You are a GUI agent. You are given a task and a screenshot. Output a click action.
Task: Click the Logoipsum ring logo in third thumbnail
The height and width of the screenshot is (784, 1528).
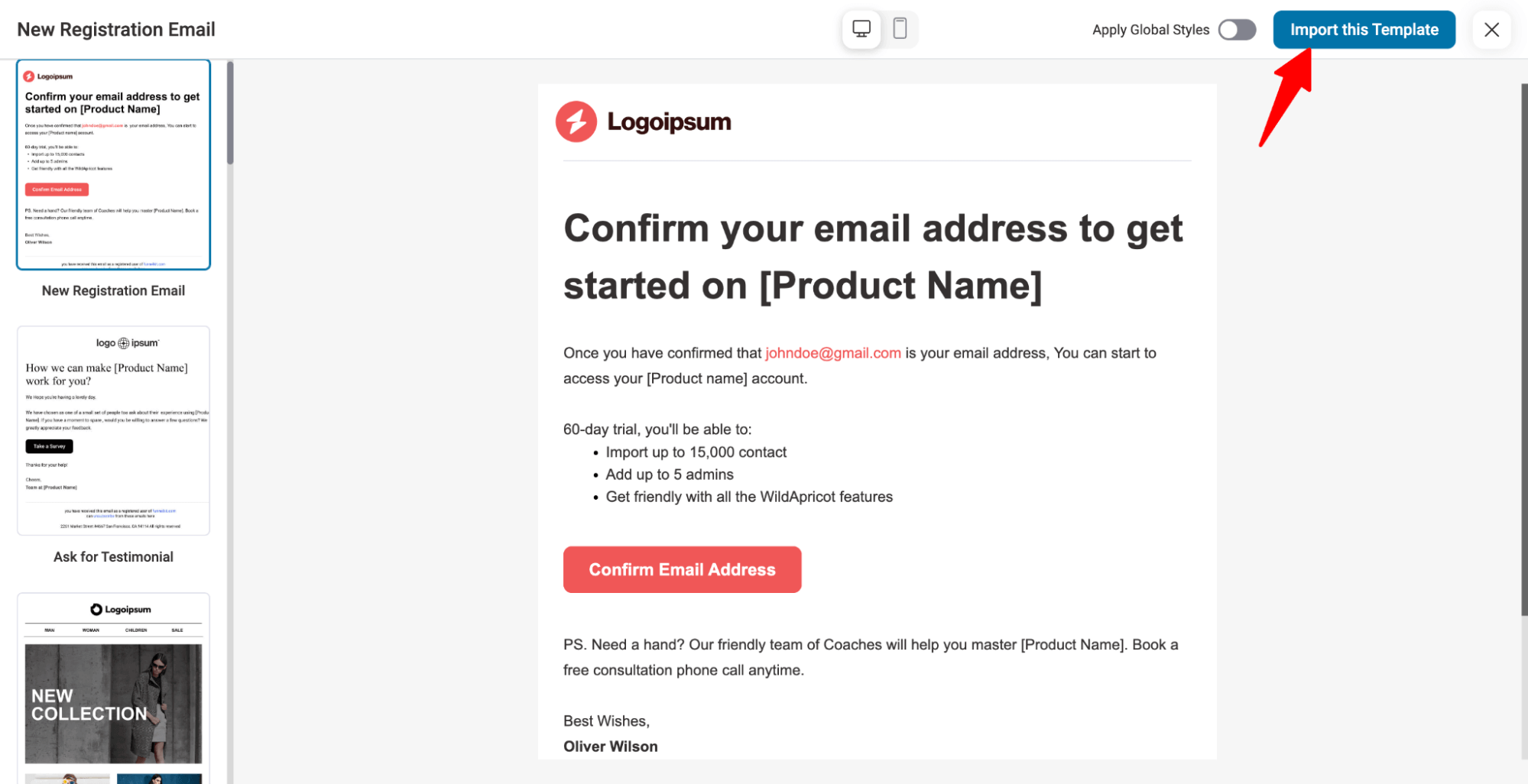(x=96, y=609)
